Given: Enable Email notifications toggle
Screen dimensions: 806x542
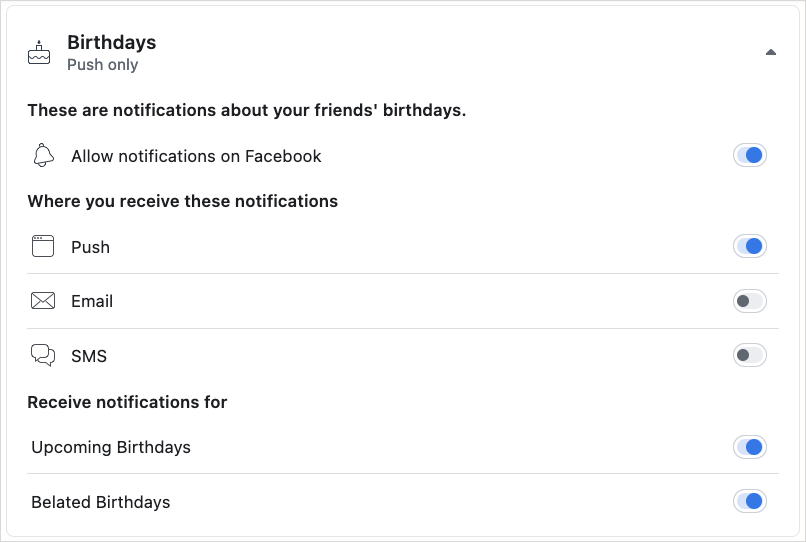Looking at the screenshot, I should click(x=750, y=301).
